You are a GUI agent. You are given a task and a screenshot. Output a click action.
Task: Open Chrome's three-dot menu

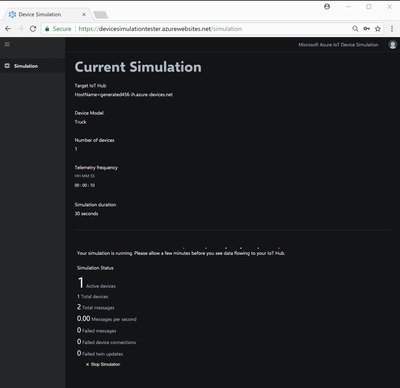click(x=392, y=29)
